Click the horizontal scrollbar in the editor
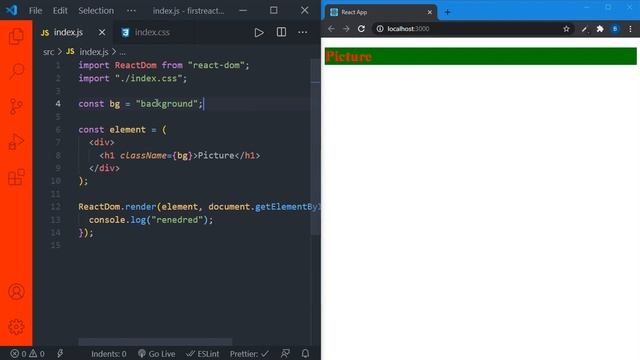 tap(155, 341)
